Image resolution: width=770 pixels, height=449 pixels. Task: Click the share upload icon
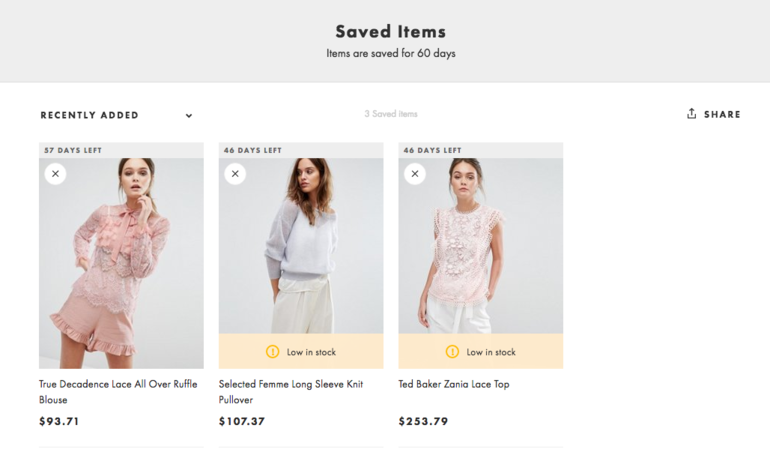(x=691, y=114)
